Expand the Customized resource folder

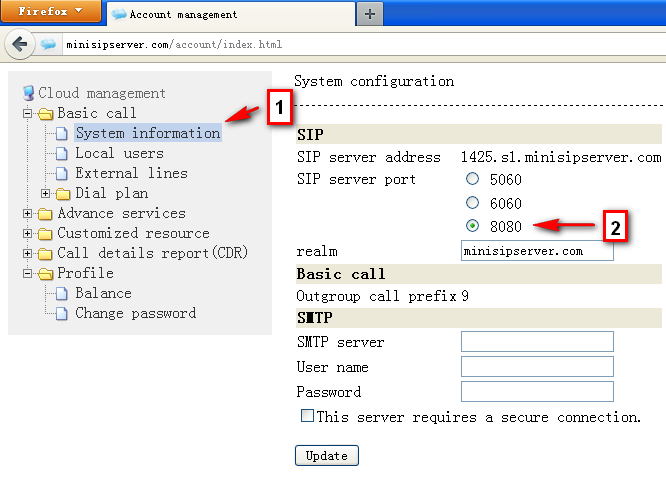[27, 233]
